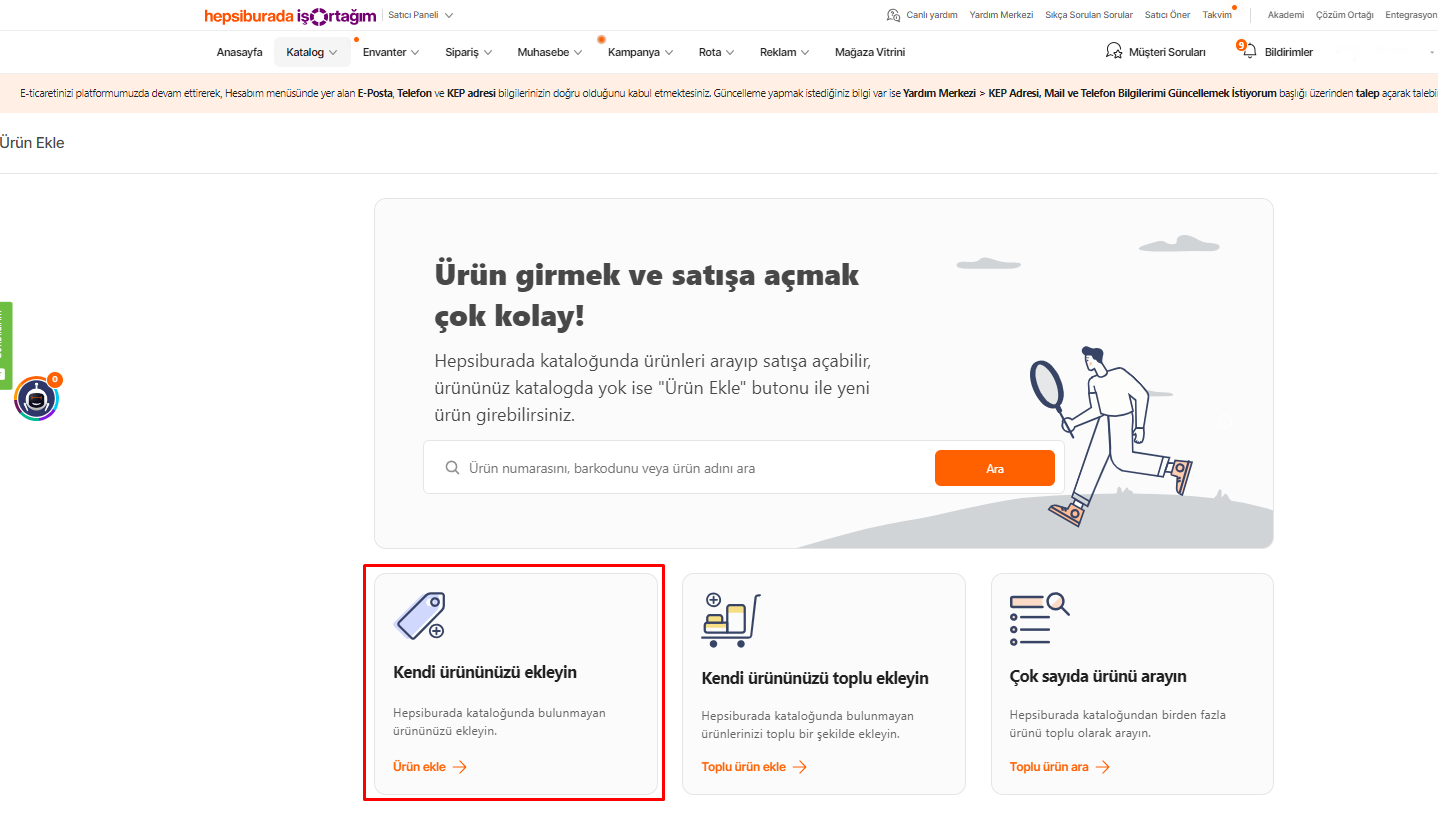Expand the Kampanya menu

pos(641,52)
